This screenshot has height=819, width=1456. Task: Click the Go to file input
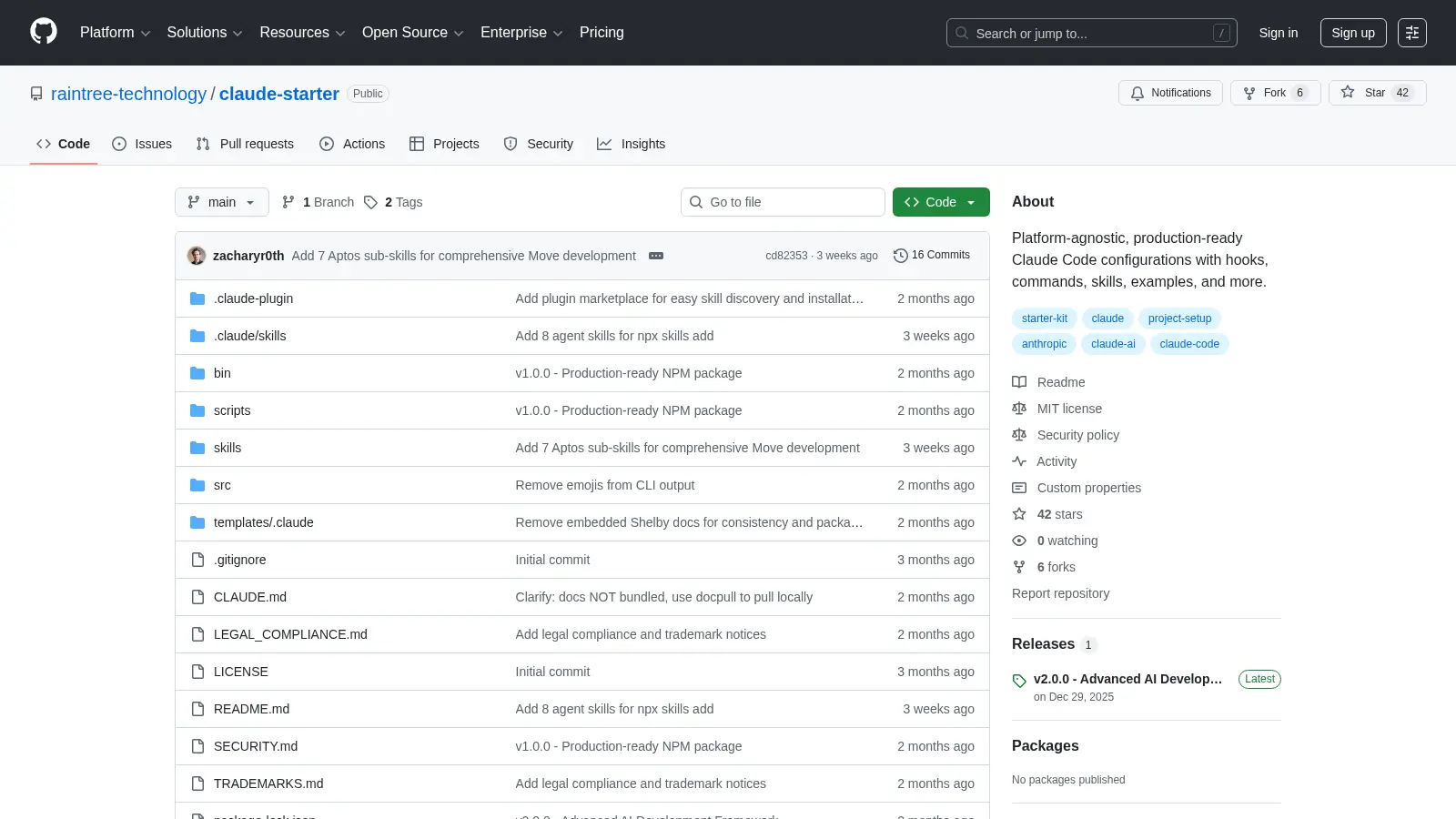click(x=783, y=202)
